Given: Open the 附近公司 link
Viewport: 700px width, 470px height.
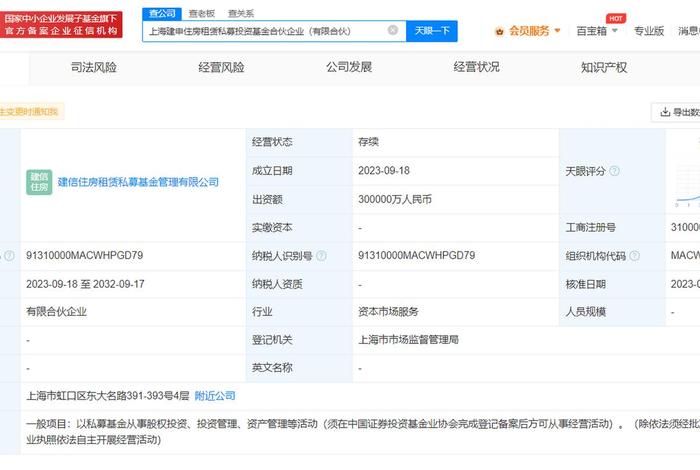Looking at the screenshot, I should pyautogui.click(x=215, y=396).
